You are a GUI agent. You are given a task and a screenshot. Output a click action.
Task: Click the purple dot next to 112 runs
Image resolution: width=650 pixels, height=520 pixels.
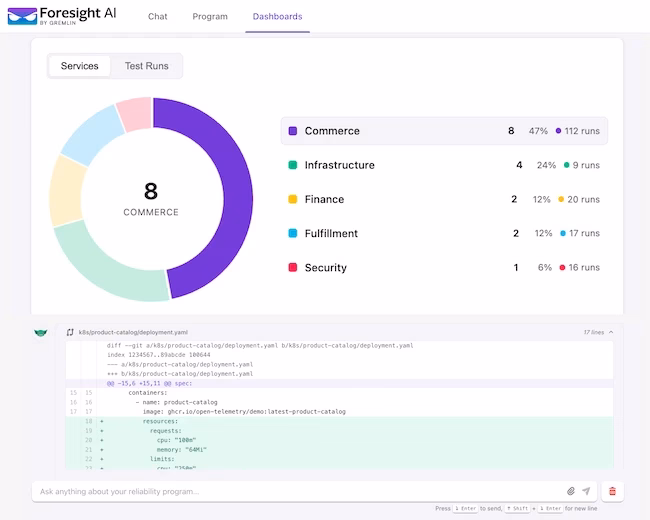(x=558, y=131)
